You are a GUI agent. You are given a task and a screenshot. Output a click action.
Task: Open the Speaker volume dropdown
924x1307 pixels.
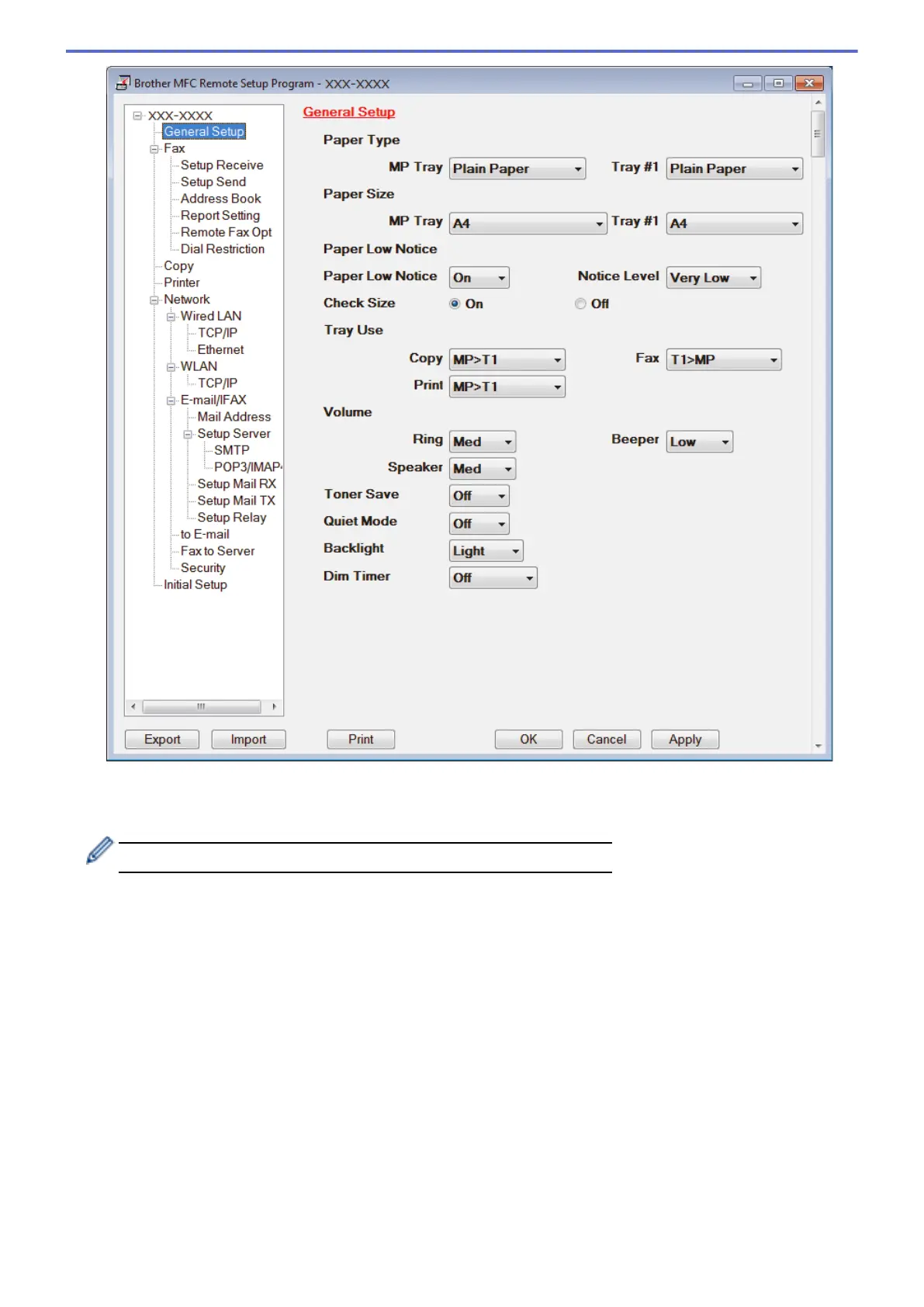coord(483,469)
